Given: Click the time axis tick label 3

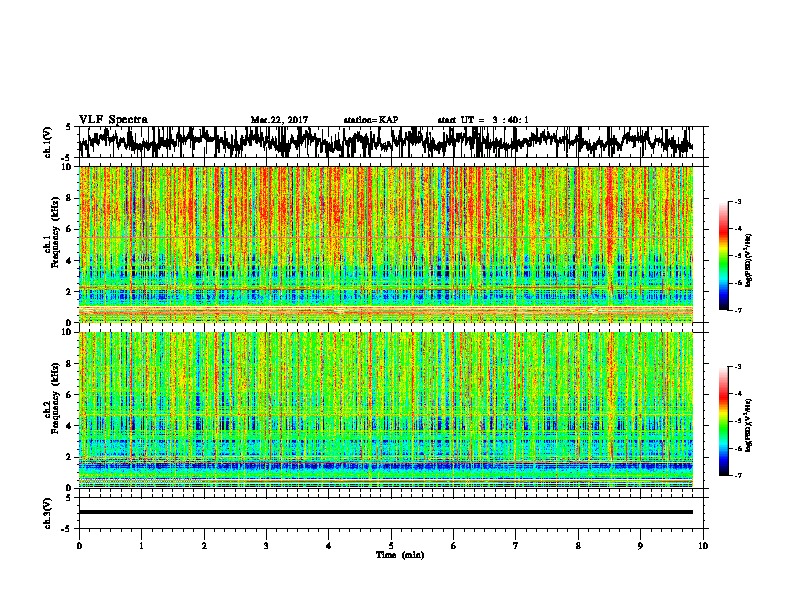Looking at the screenshot, I should [266, 546].
